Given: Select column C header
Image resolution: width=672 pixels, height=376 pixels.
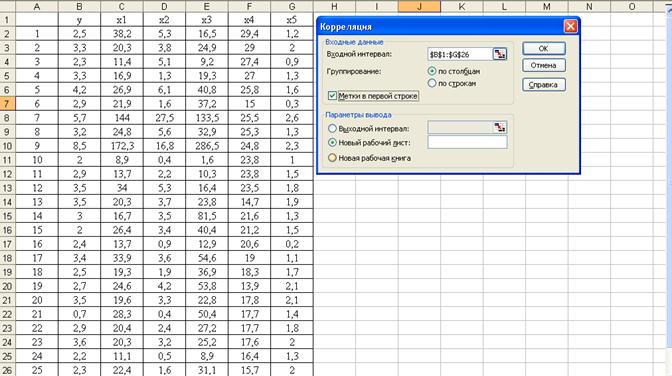Looking at the screenshot, I should coord(122,6).
